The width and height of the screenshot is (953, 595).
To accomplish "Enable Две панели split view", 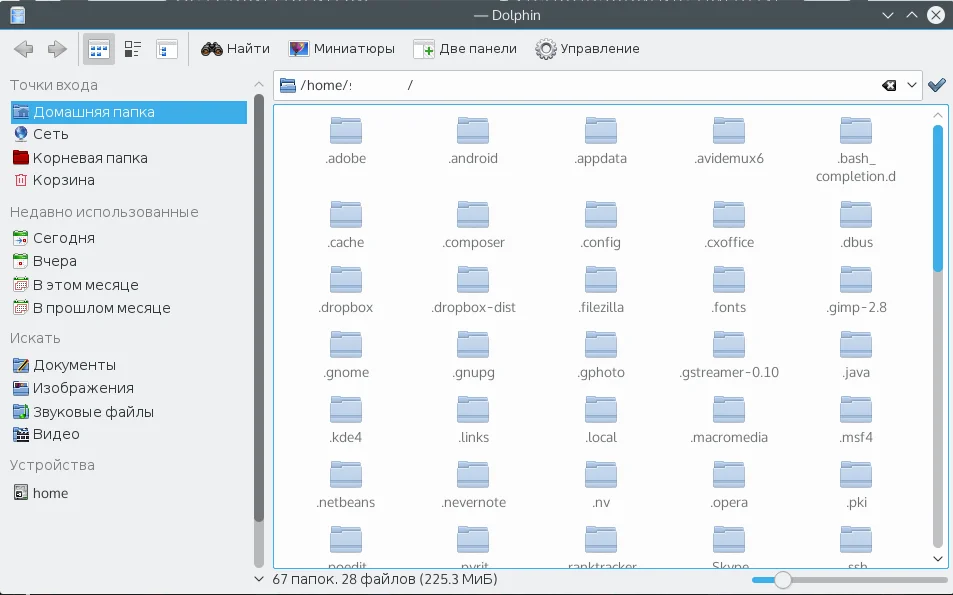I will pyautogui.click(x=465, y=49).
